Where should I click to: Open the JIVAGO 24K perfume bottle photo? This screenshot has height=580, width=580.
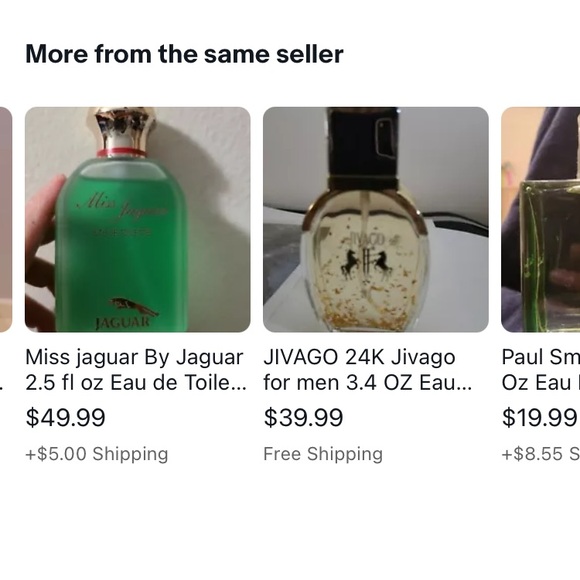pos(376,219)
